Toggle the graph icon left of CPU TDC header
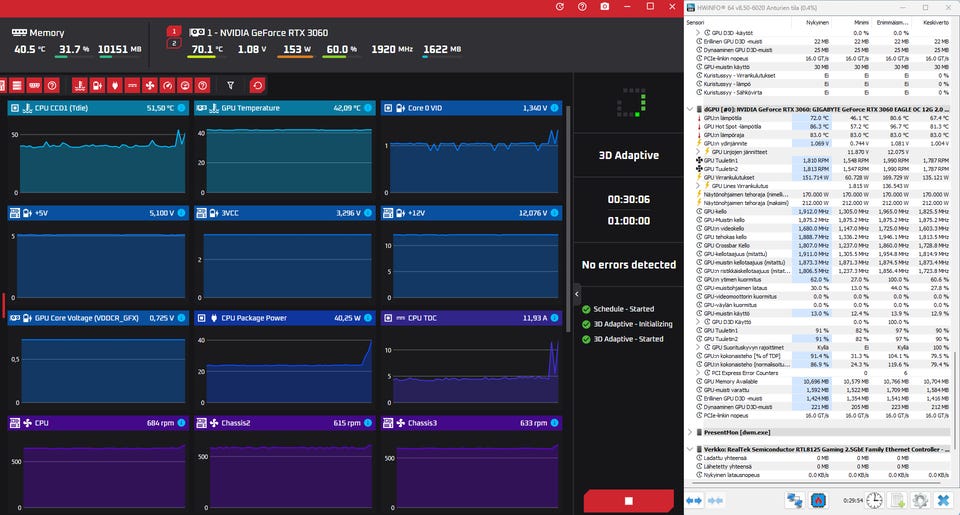The width and height of the screenshot is (960, 515). coord(388,318)
